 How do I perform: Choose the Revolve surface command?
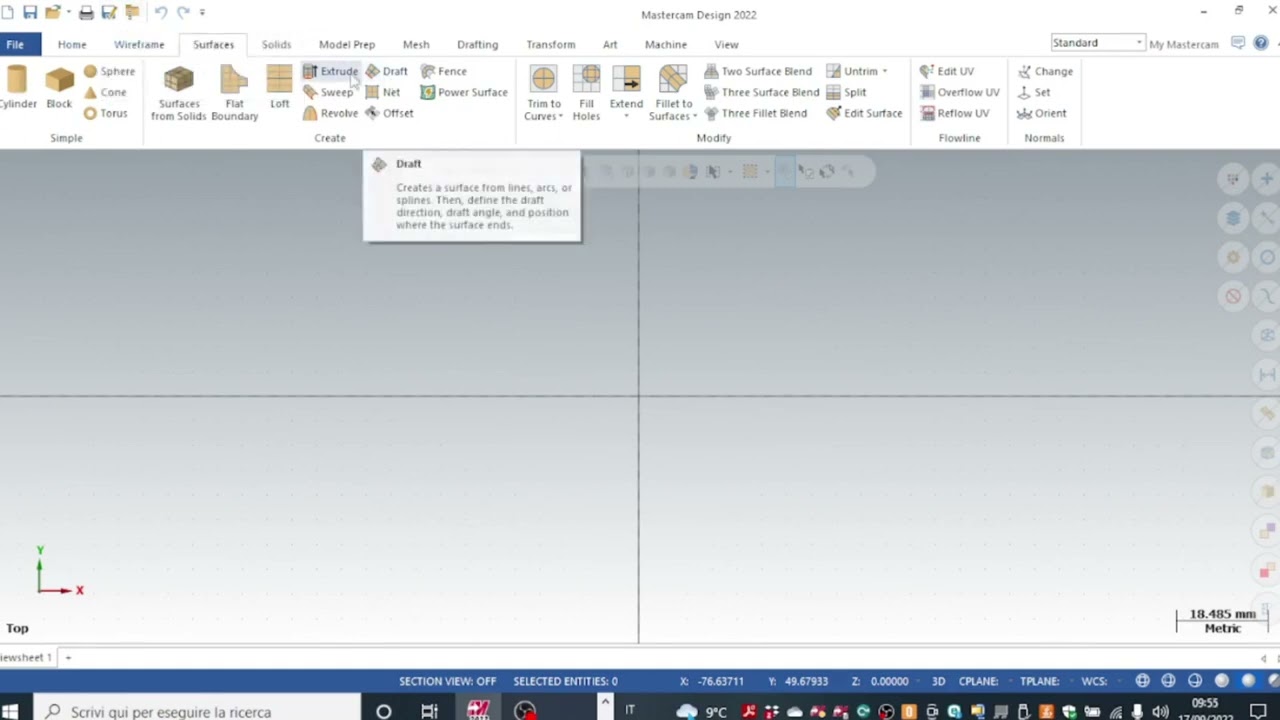[x=330, y=113]
